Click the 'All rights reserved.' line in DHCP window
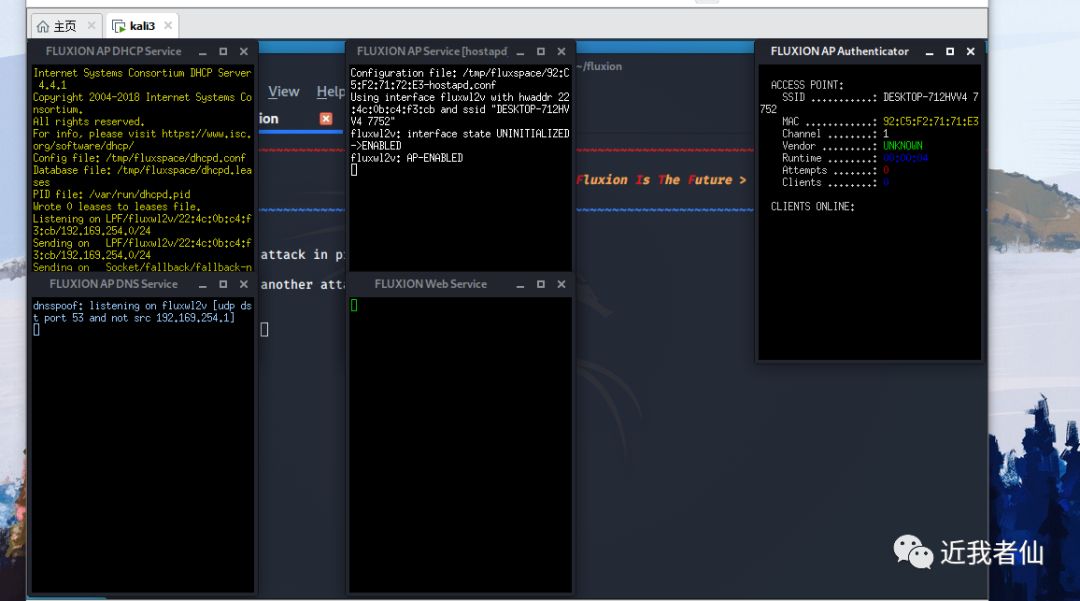 coord(88,122)
